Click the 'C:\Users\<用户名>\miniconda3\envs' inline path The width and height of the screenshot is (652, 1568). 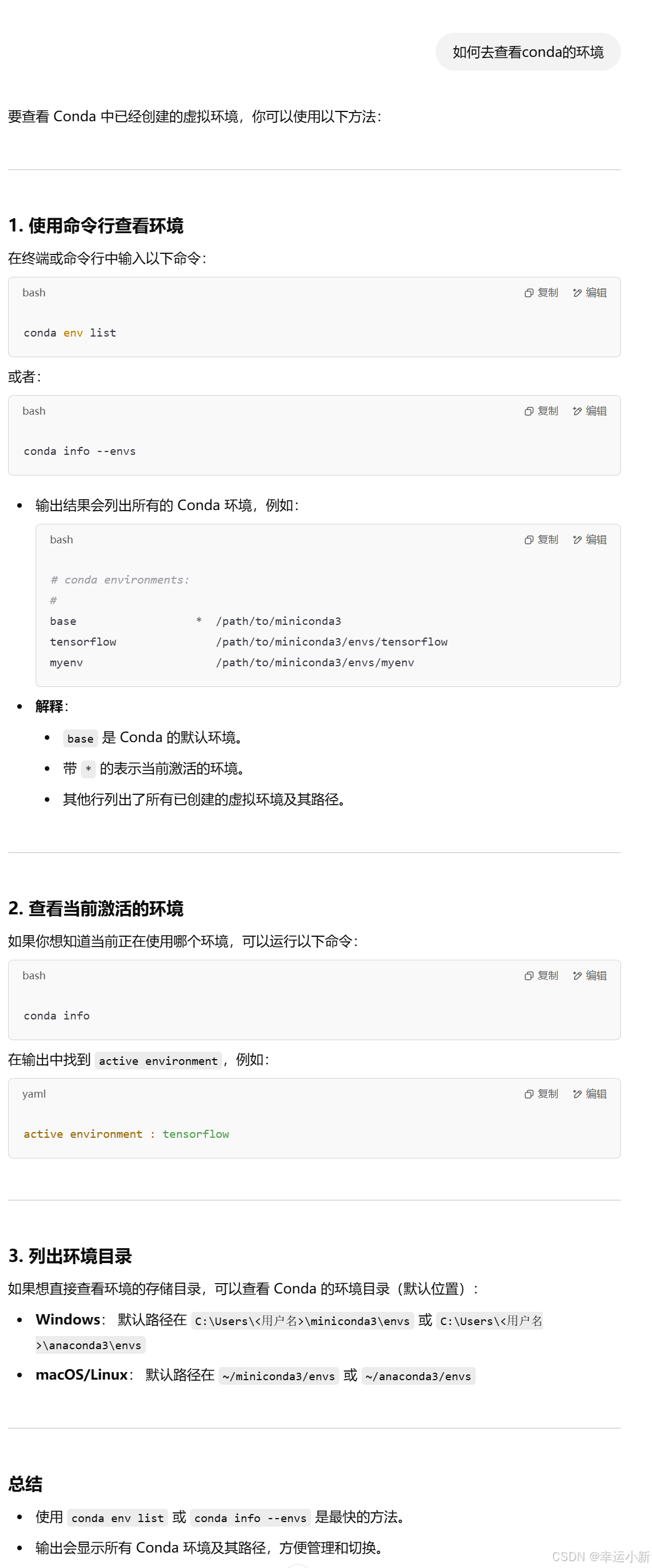pyautogui.click(x=302, y=1321)
